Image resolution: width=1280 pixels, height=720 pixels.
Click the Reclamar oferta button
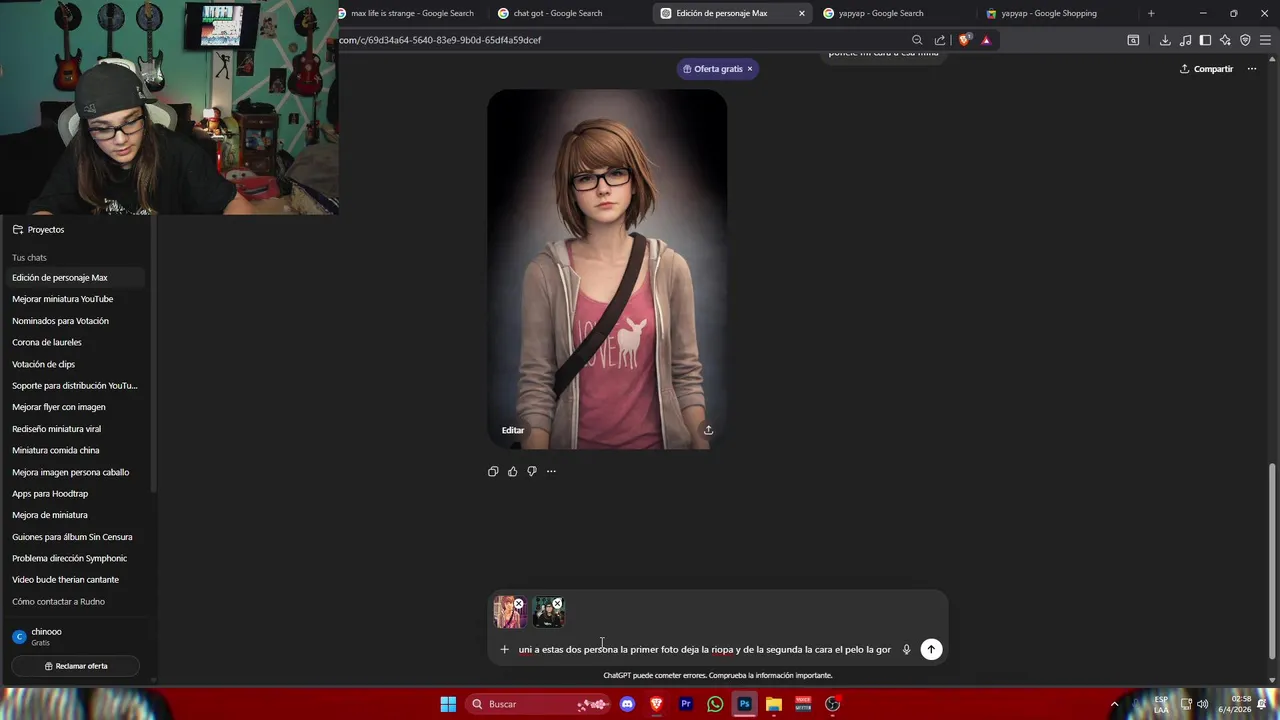tap(76, 666)
